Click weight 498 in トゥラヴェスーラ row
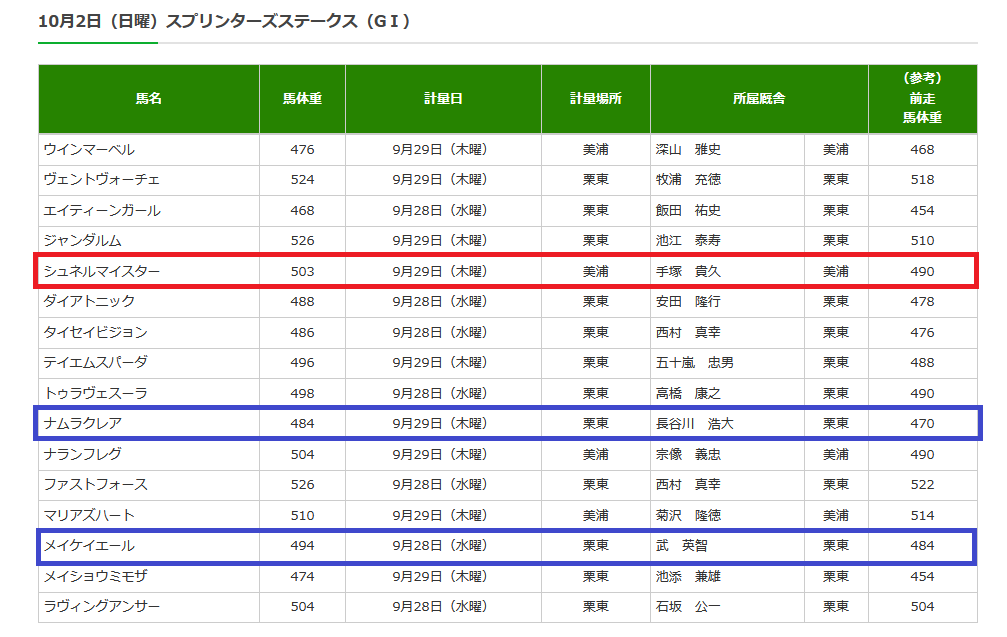 (302, 394)
